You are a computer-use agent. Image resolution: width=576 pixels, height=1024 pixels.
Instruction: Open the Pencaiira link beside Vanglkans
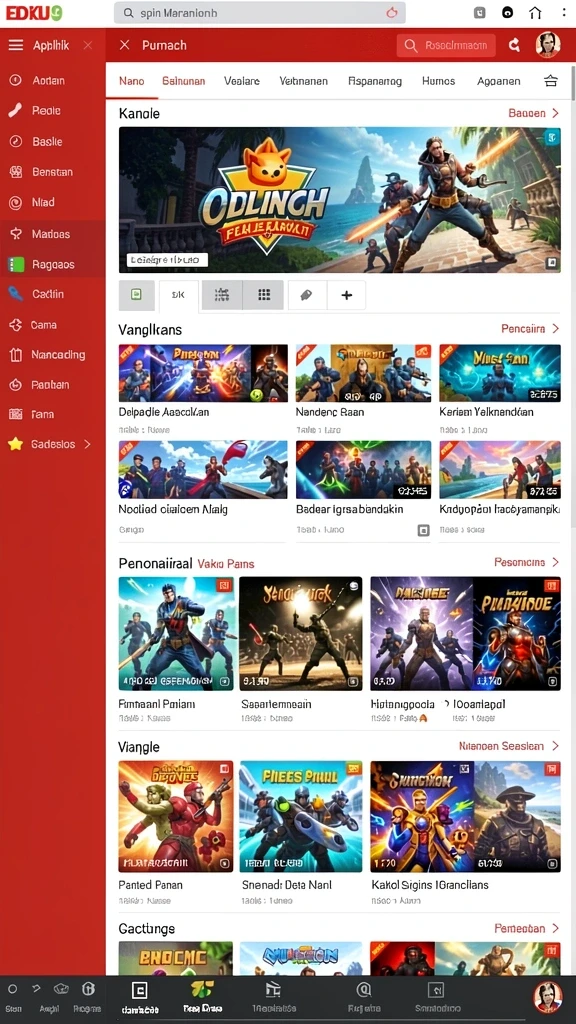pyautogui.click(x=530, y=328)
